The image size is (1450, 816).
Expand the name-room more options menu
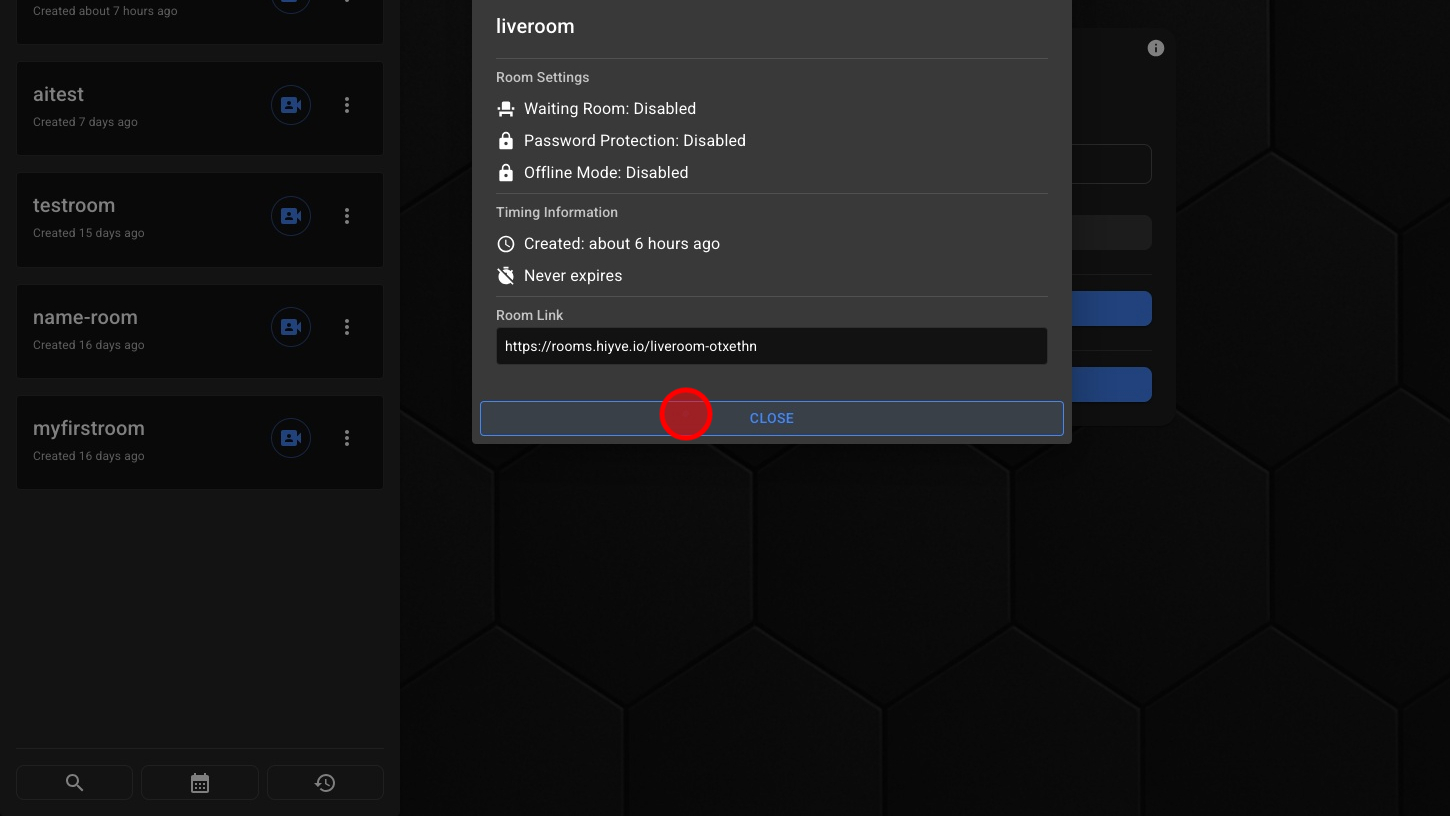coord(347,327)
